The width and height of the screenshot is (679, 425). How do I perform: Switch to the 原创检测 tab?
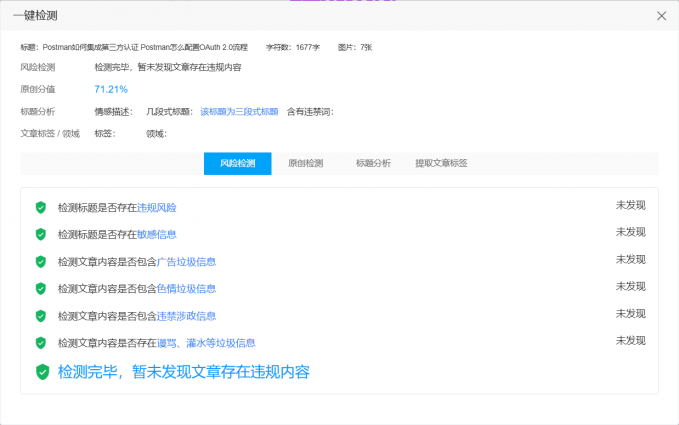[x=305, y=163]
